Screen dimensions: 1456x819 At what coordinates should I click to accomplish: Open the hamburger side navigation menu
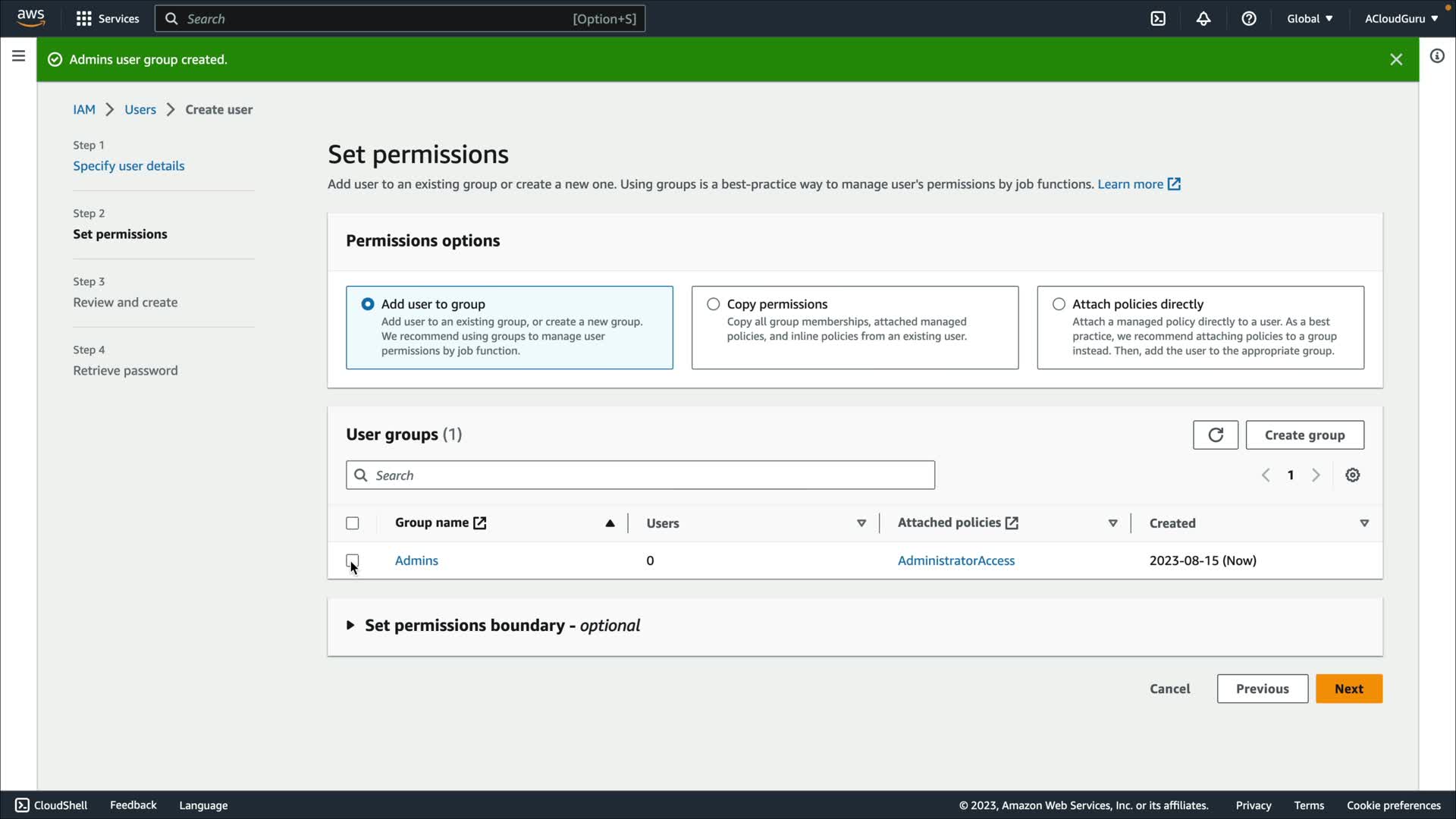tap(19, 56)
